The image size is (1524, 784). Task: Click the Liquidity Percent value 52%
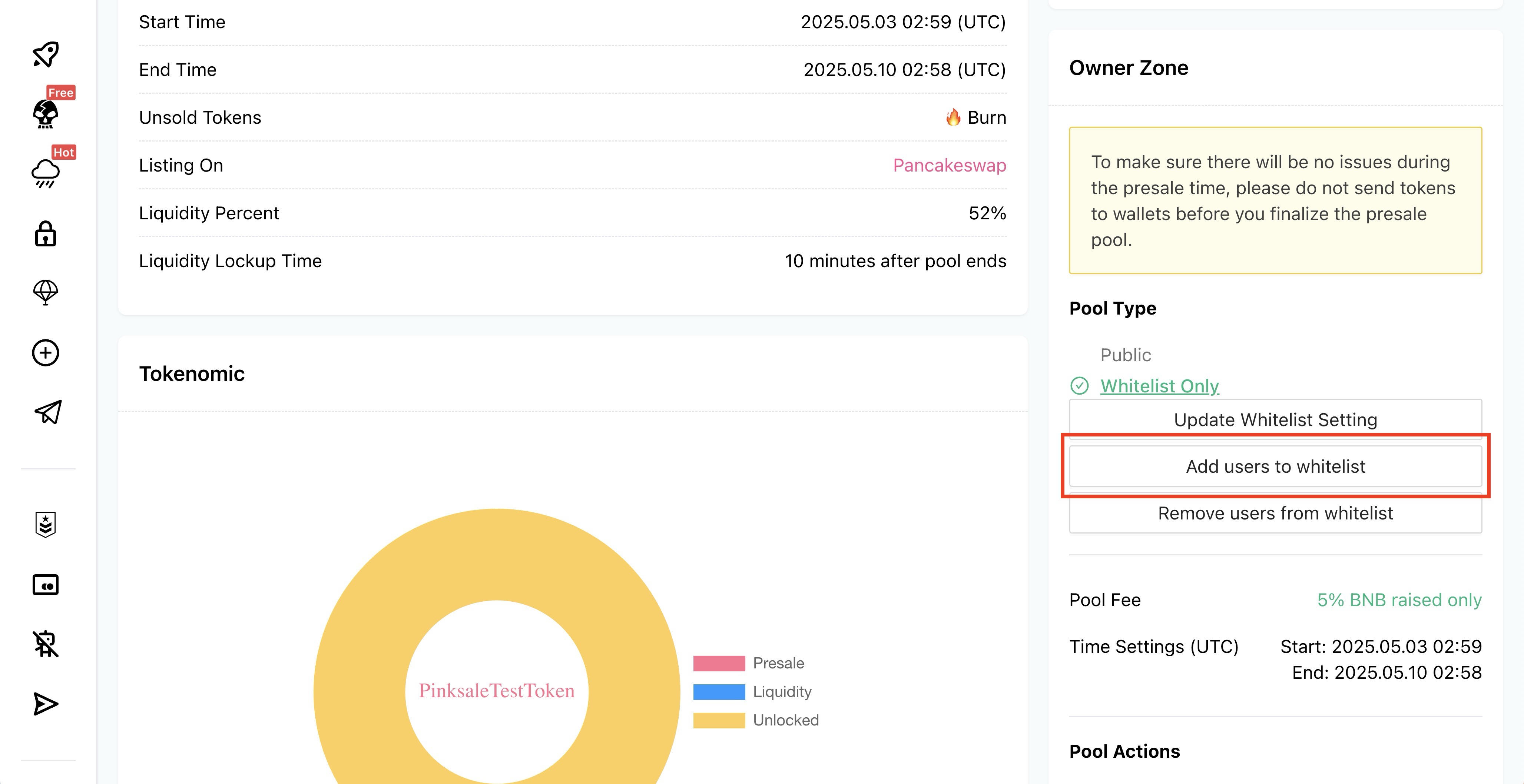click(987, 213)
